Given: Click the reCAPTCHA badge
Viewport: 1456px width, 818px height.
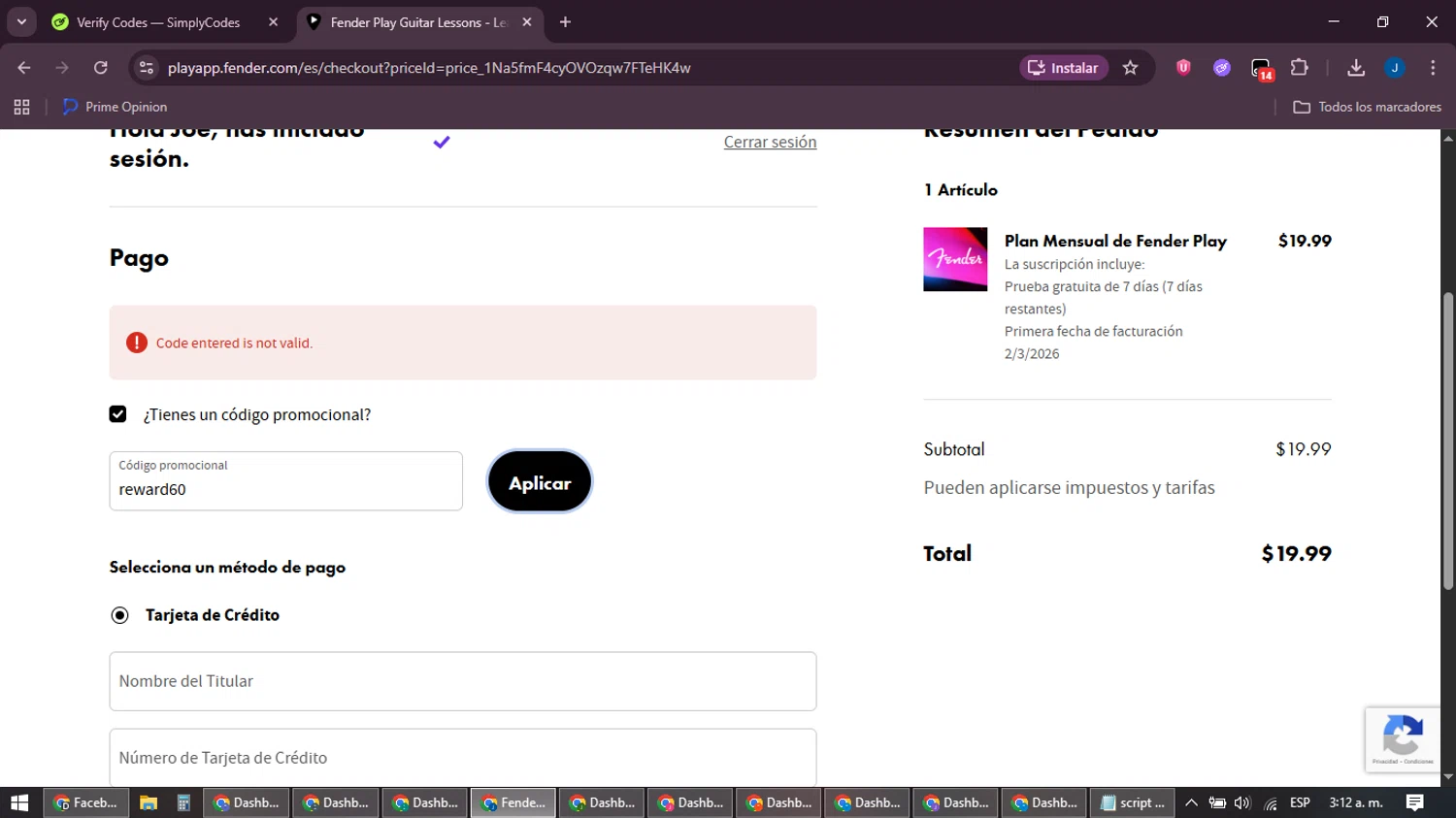Looking at the screenshot, I should [x=1403, y=739].
